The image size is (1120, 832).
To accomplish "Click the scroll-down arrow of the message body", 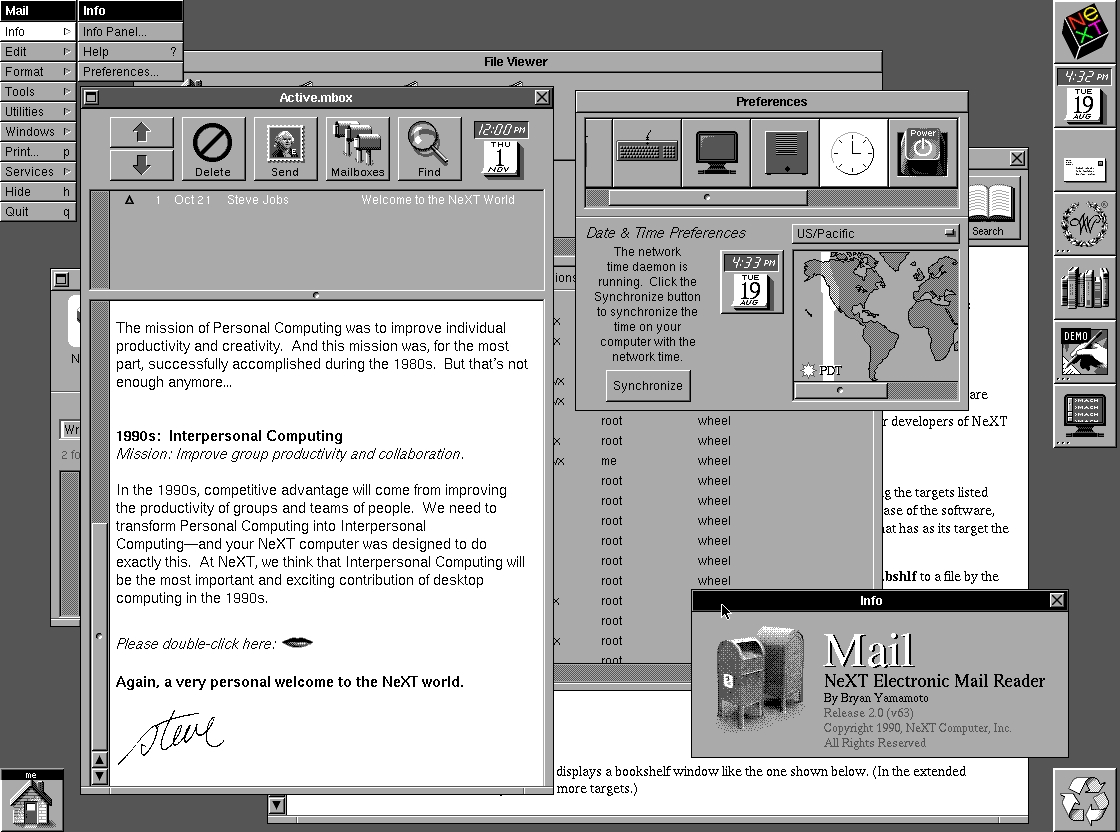I will coord(99,776).
